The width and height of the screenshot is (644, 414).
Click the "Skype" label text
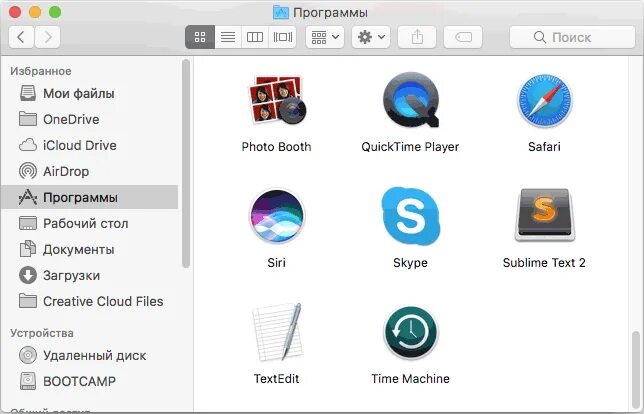[410, 263]
